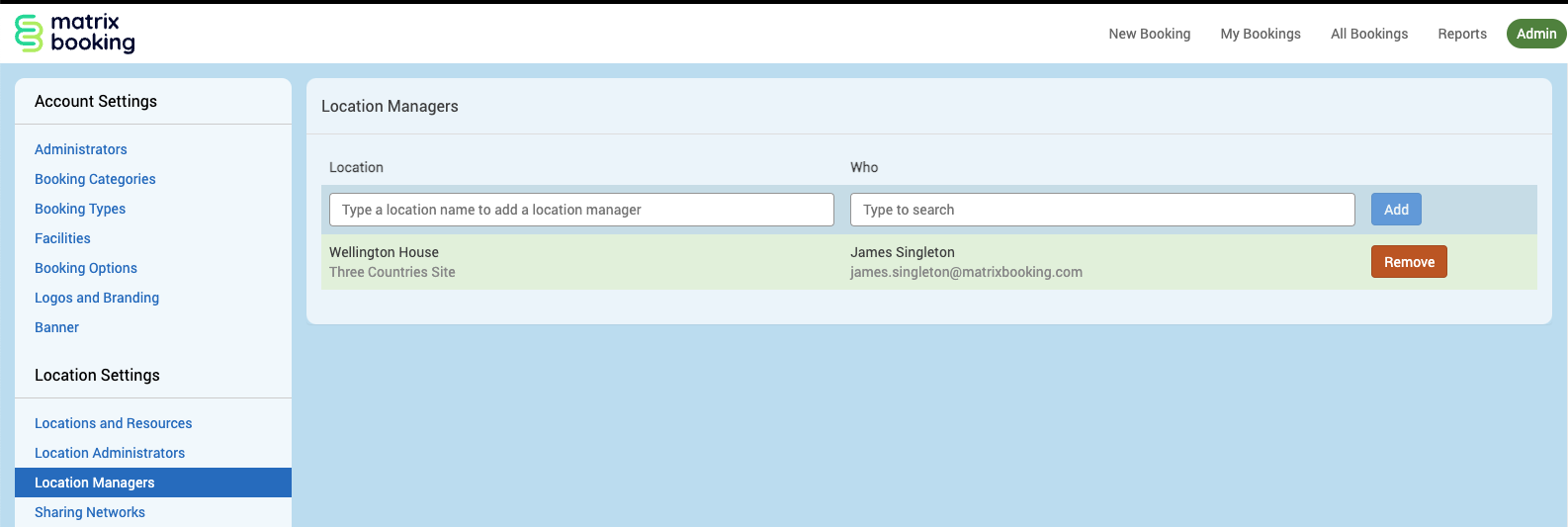Select the highlighted Location Managers item

[95, 483]
